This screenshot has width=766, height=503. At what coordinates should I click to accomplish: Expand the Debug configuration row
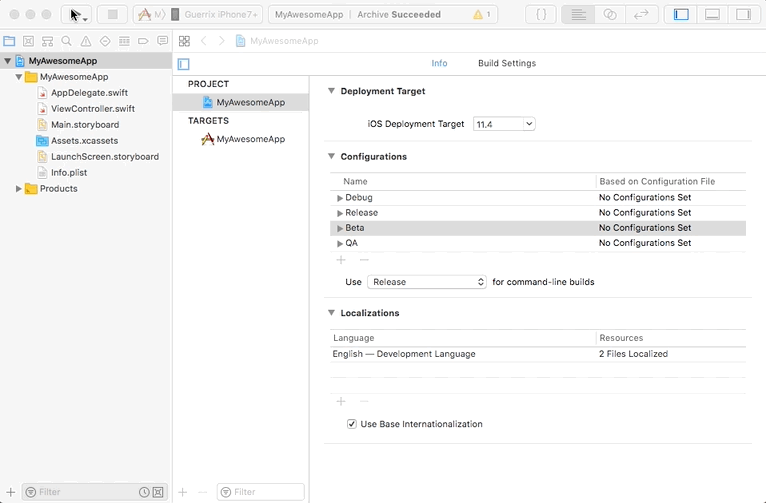(340, 198)
